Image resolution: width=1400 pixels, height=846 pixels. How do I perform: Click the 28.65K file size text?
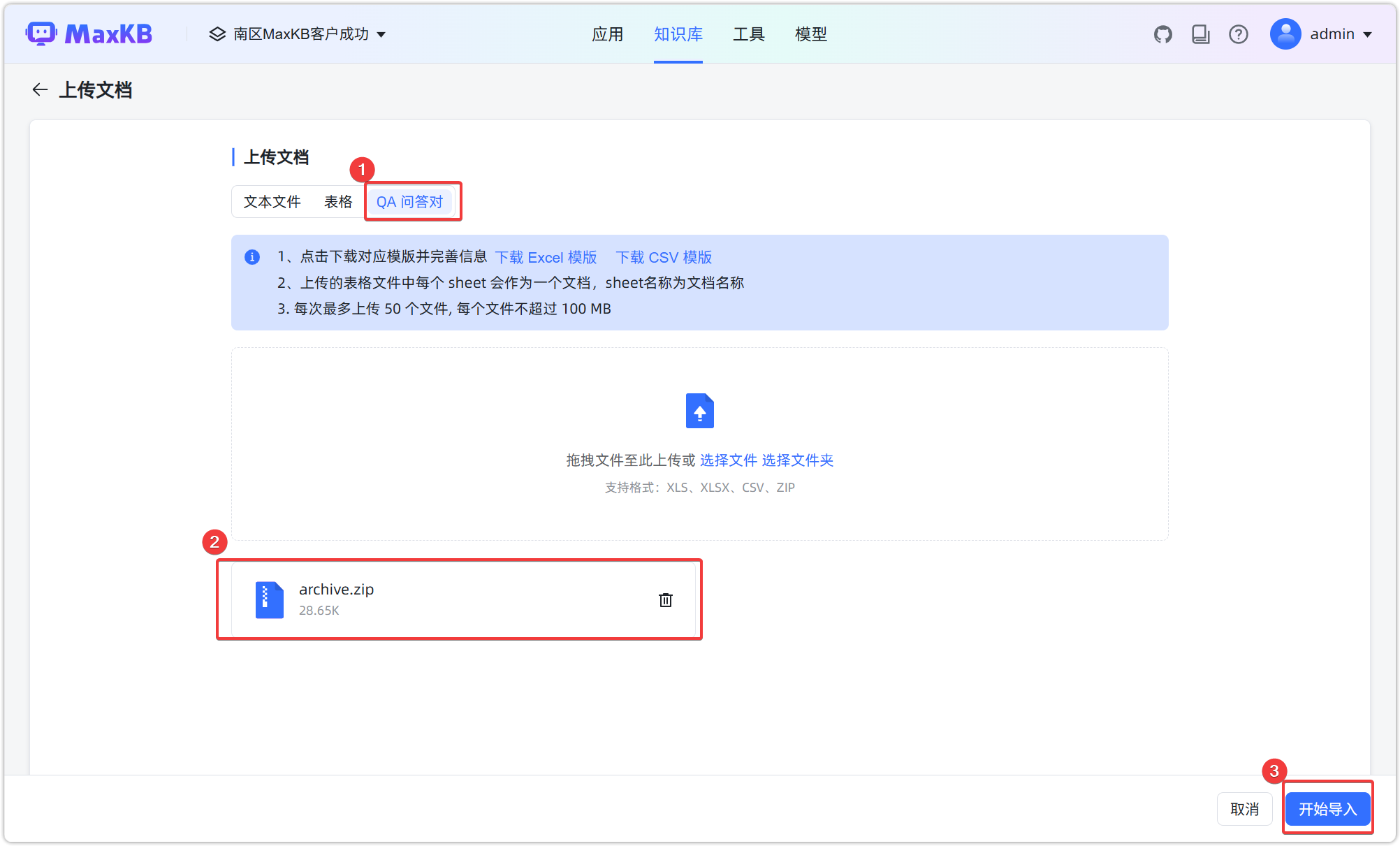(319, 611)
